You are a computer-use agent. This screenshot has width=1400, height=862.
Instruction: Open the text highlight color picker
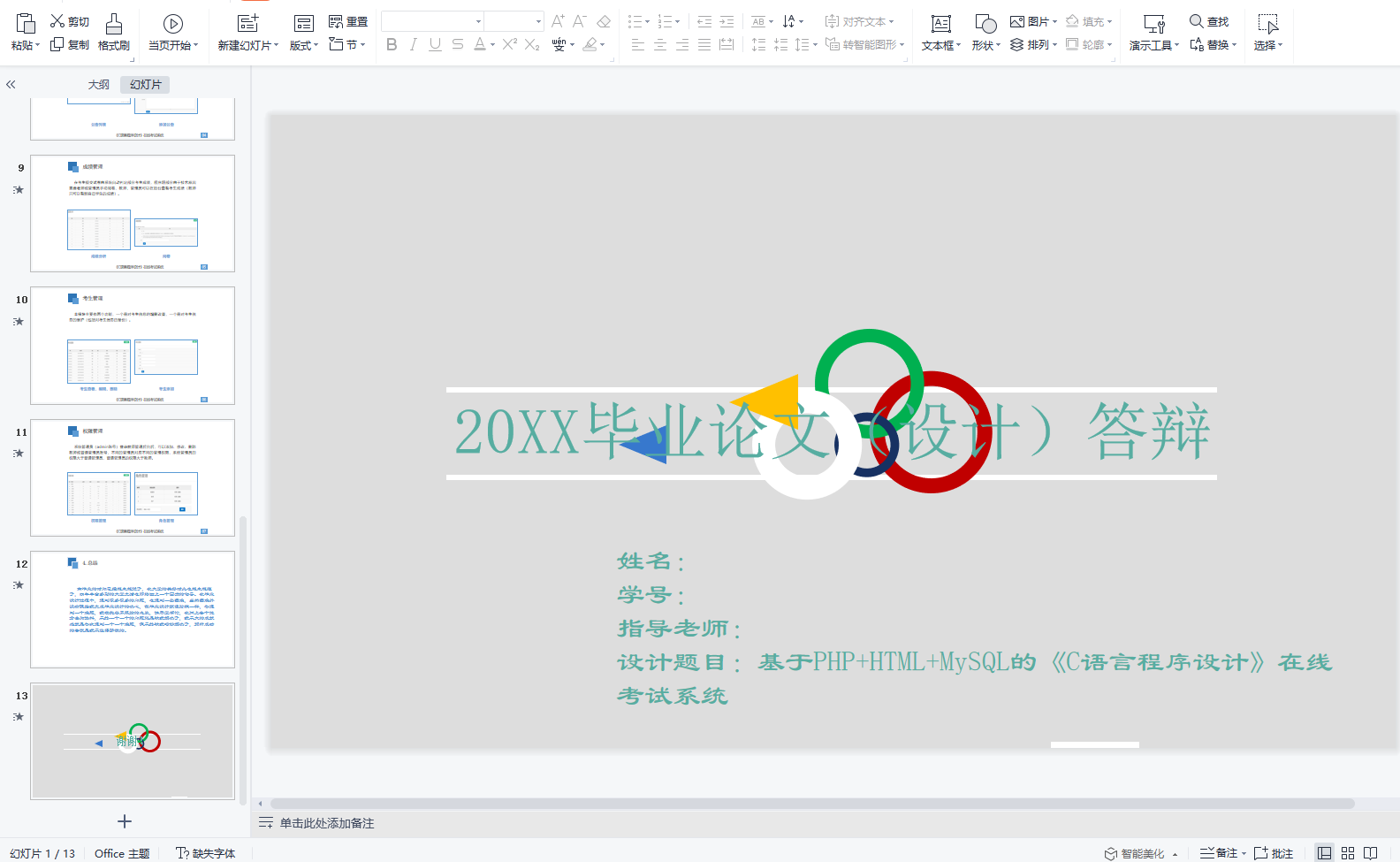[x=590, y=44]
